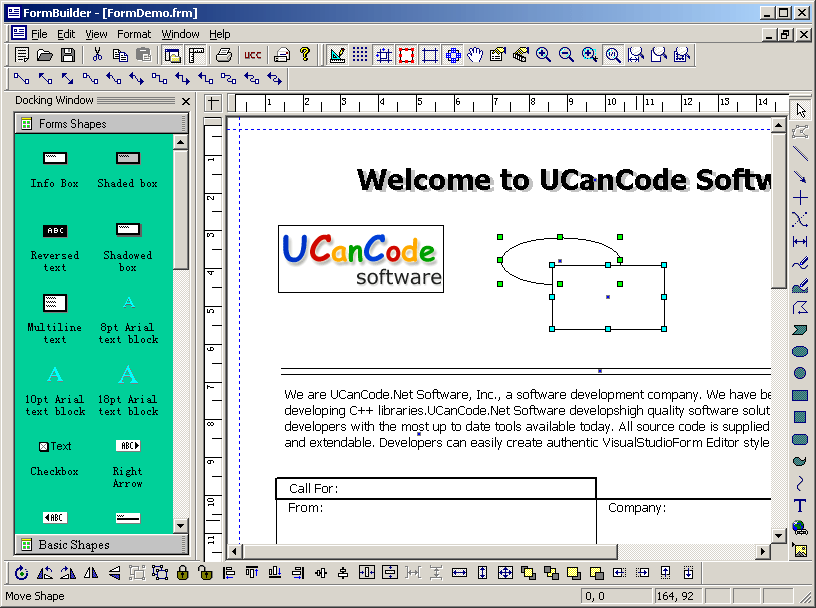Pick the Checkbox shape item
Image resolution: width=816 pixels, height=608 pixels.
55,459
